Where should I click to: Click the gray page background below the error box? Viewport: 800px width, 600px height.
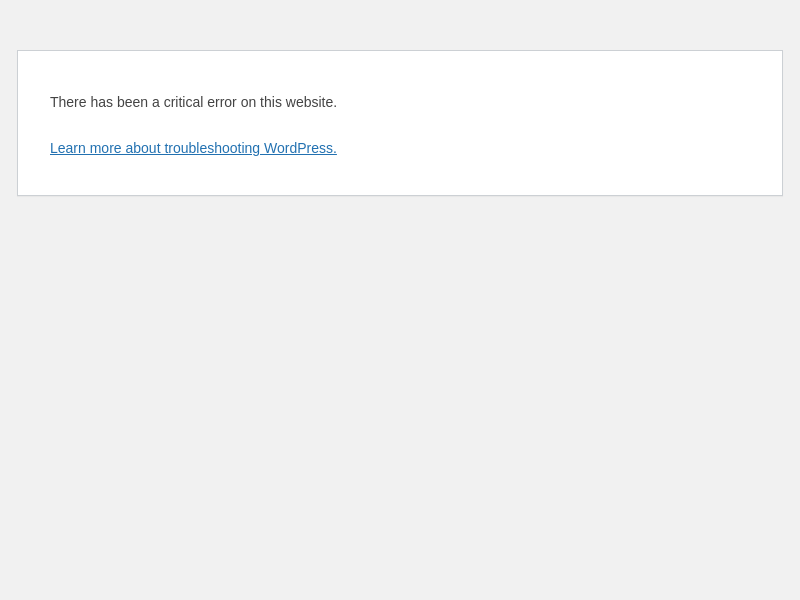pos(400,400)
